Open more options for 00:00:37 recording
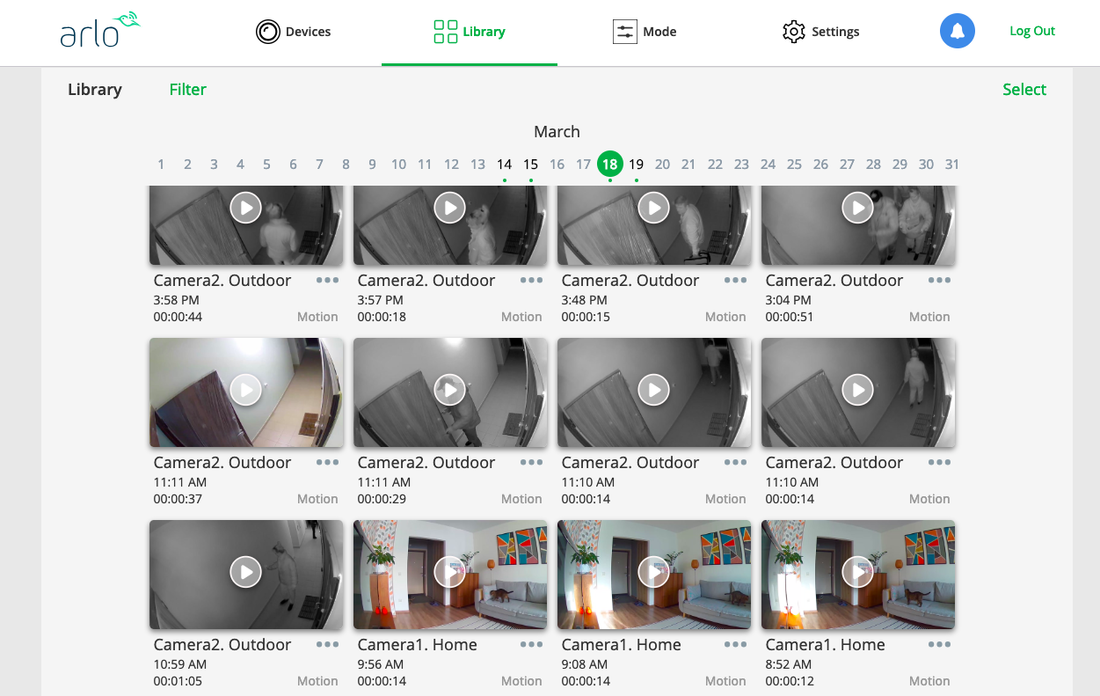Viewport: 1100px width, 696px height. coord(327,462)
